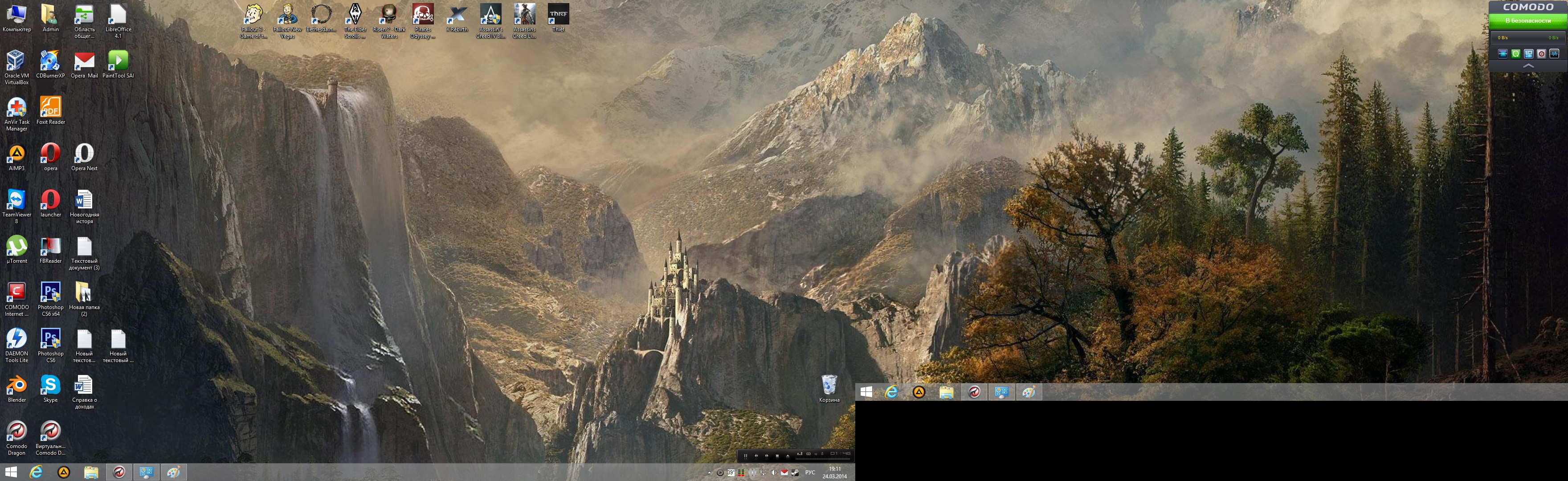Open the Thief game shortcut
This screenshot has width=1568, height=481.
pos(558,15)
